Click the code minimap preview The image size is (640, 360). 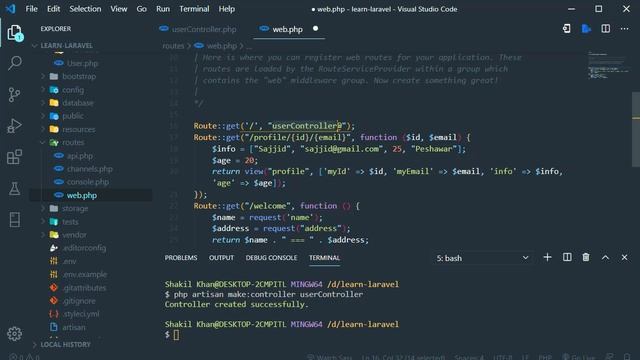[609, 65]
